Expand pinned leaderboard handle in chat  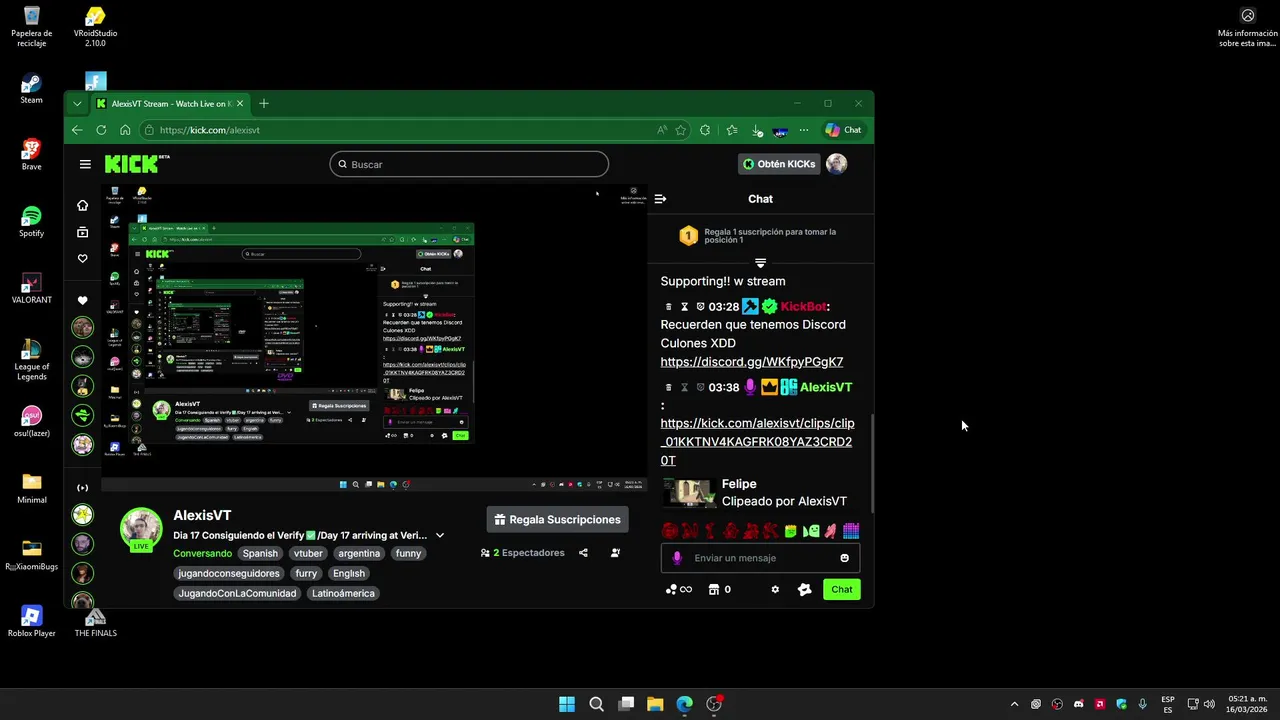coord(760,263)
